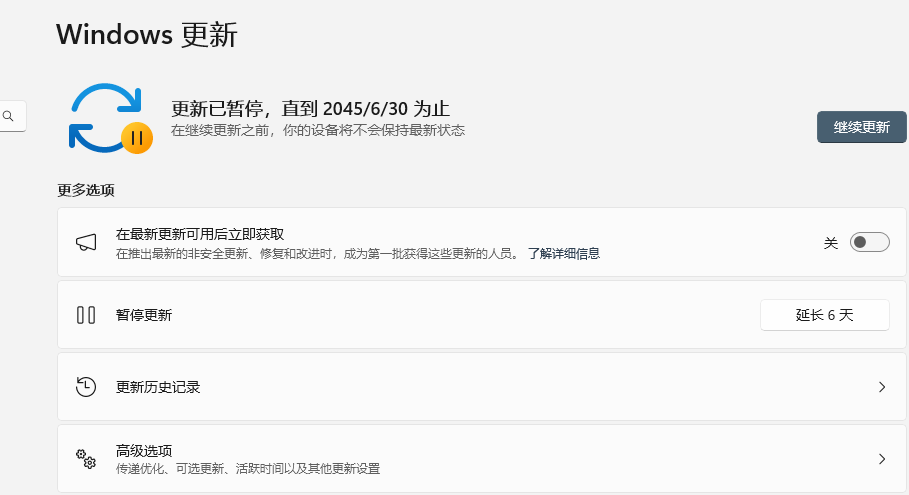The height and width of the screenshot is (495, 909).
Task: Click the 传递优化、可选更新 description text
Action: [248, 469]
